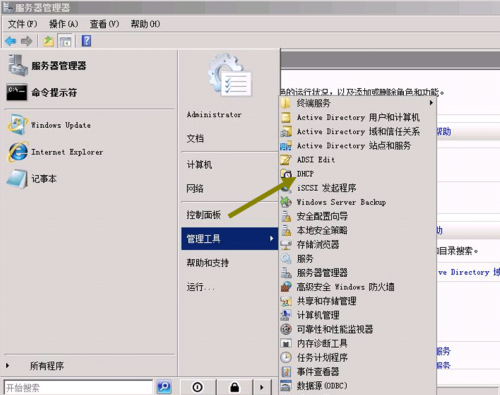This screenshot has width=500, height=395.
Task: Open Help and Support (帮助和支持)
Action: point(208,263)
